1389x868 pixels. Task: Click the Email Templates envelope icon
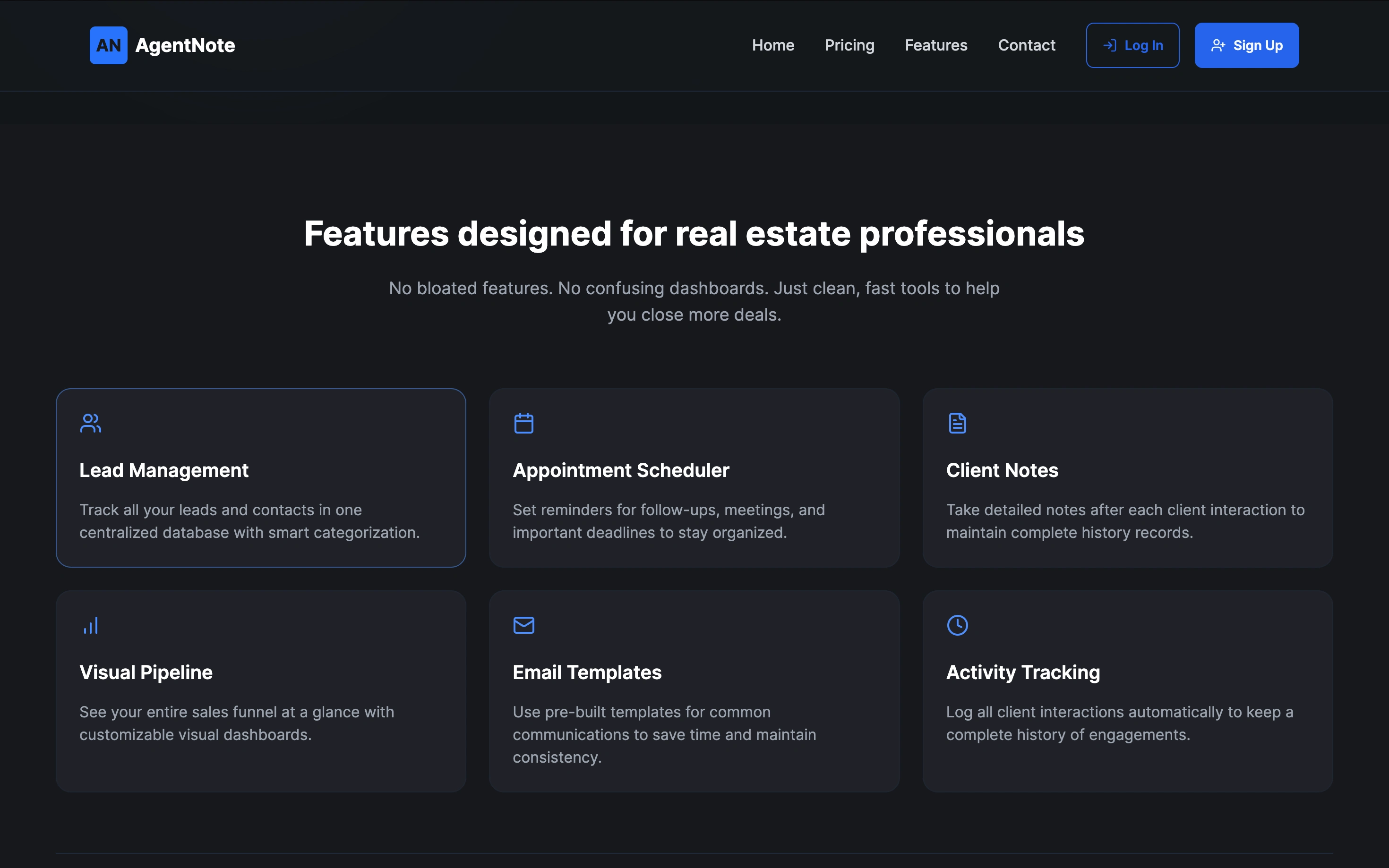point(523,625)
